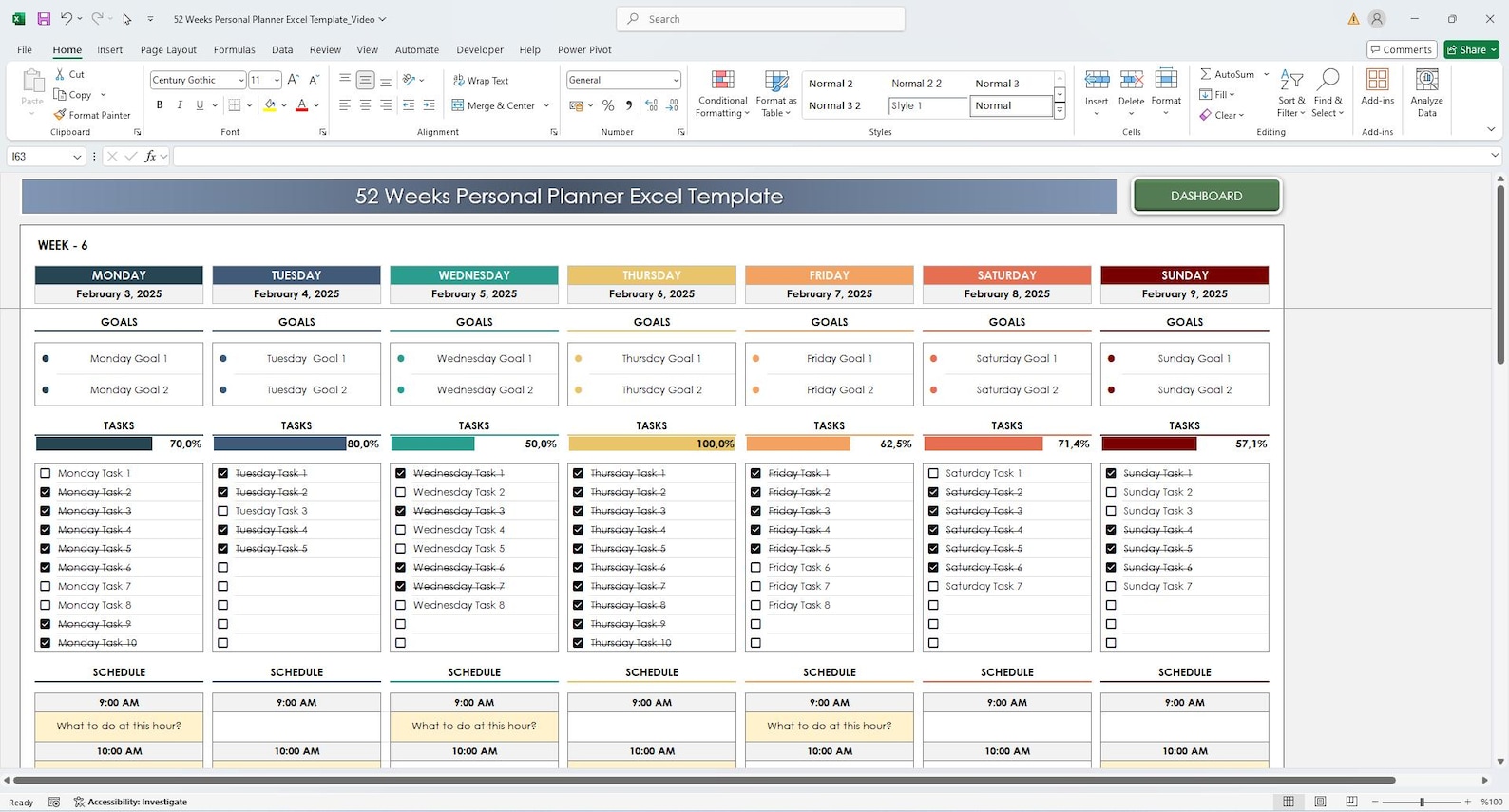Screen dimensions: 1509x812
Task: Open the Page Layout tab
Action: 168,50
